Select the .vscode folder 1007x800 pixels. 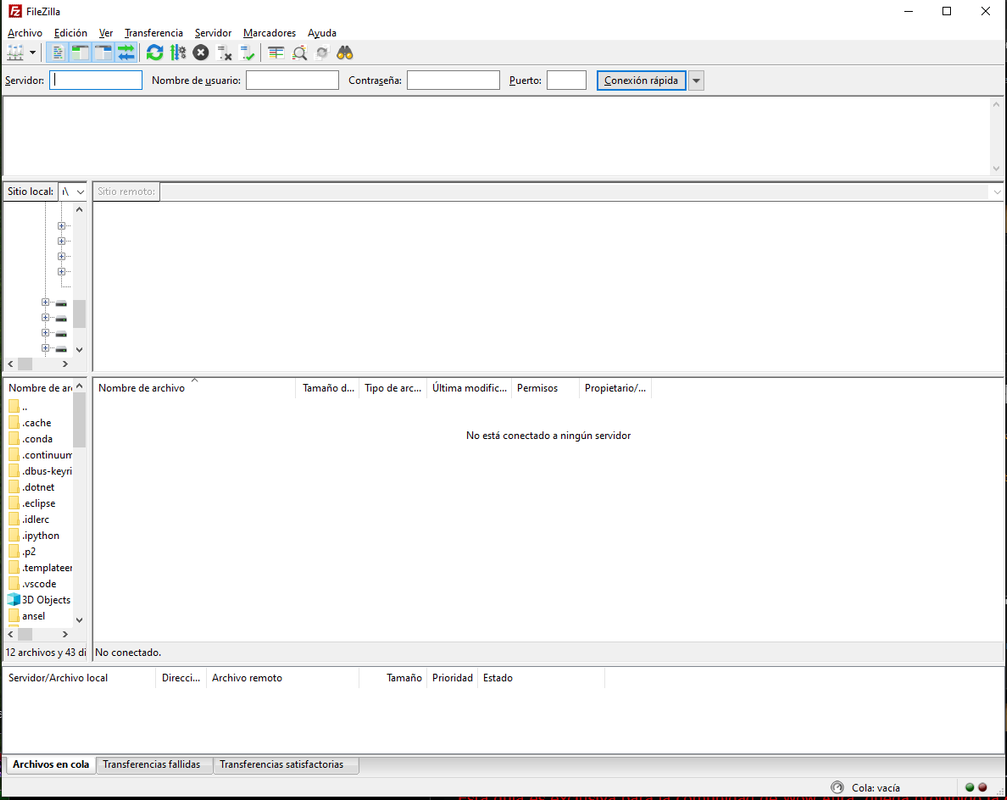(39, 584)
